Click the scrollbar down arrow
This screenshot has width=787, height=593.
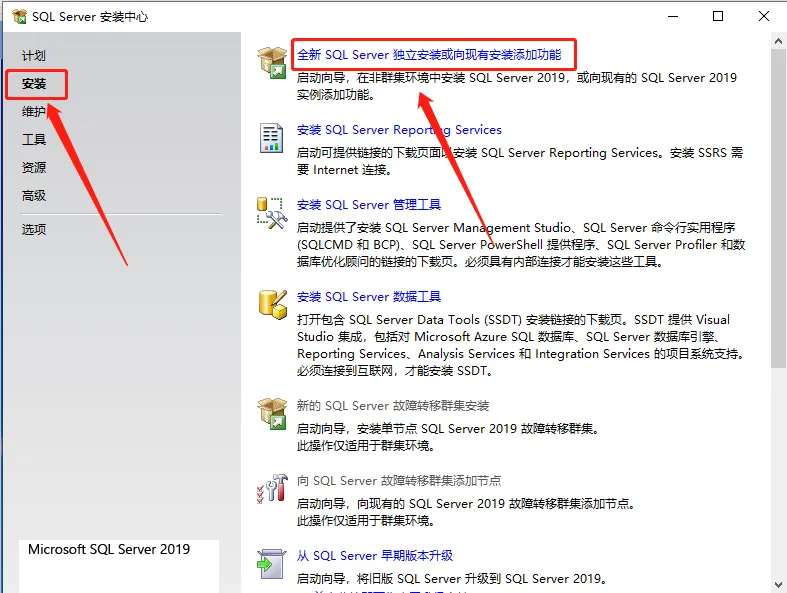click(778, 584)
